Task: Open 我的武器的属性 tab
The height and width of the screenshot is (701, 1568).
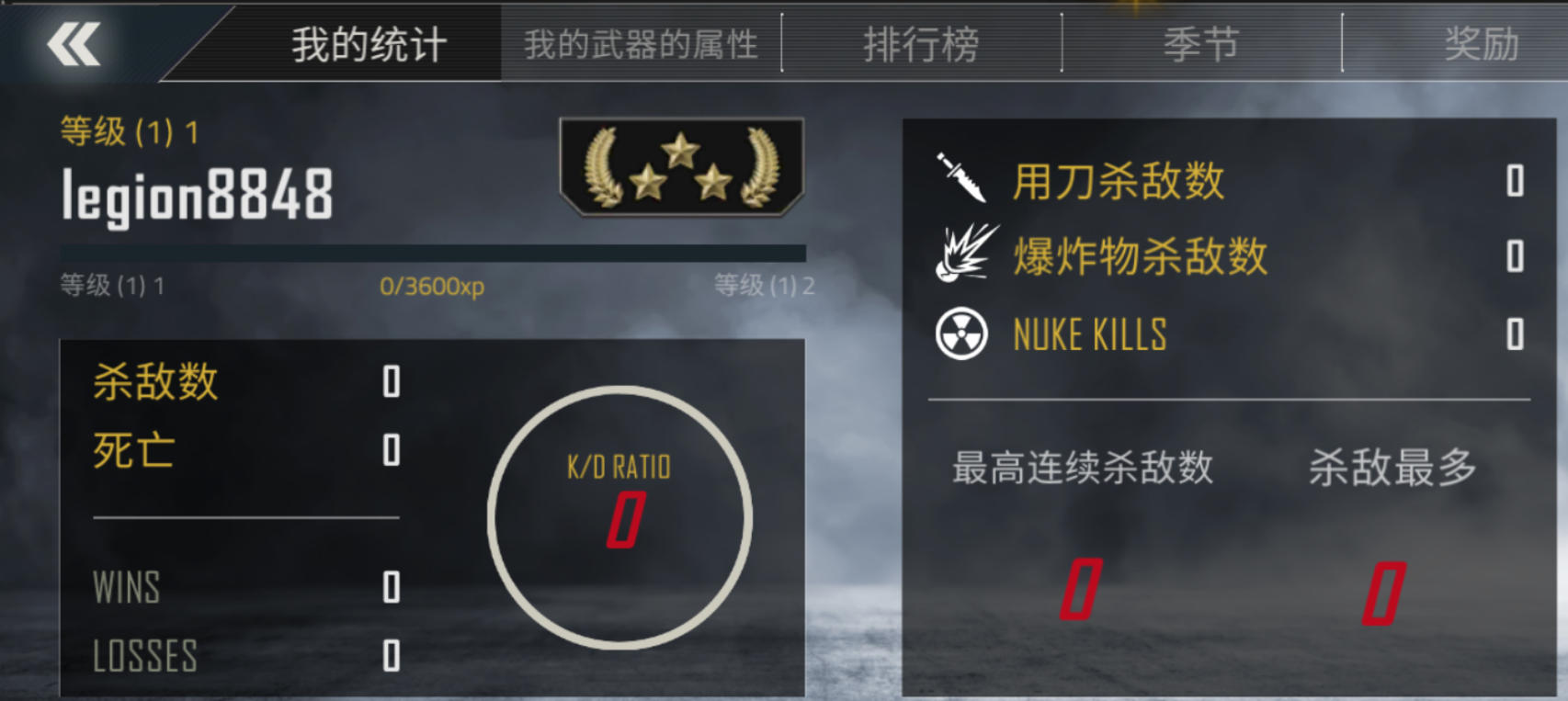Action: click(642, 44)
